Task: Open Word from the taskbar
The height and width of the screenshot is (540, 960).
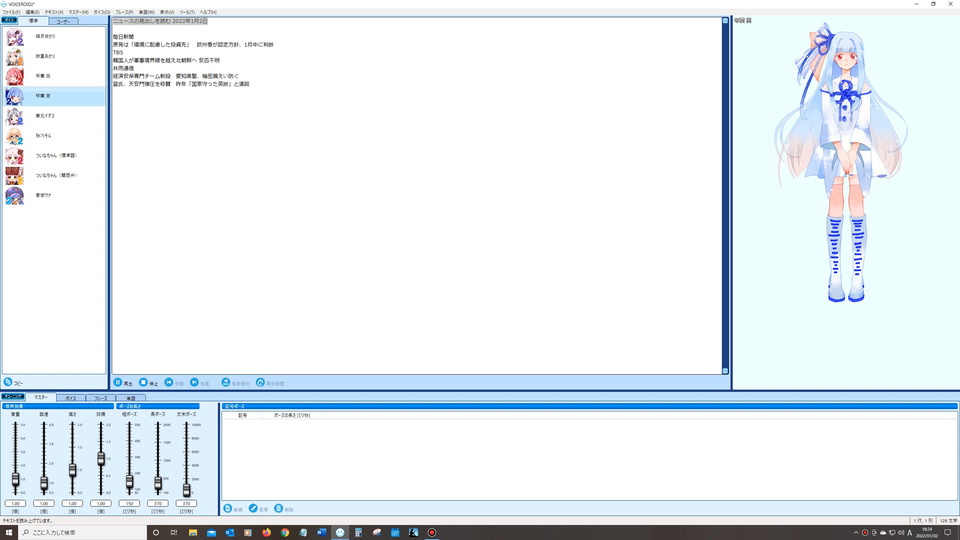Action: point(321,532)
